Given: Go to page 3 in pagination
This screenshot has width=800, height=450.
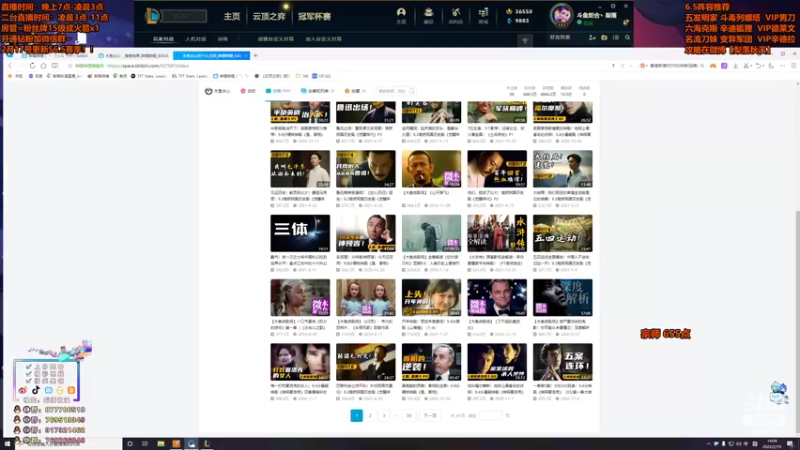Looking at the screenshot, I should [x=384, y=415].
